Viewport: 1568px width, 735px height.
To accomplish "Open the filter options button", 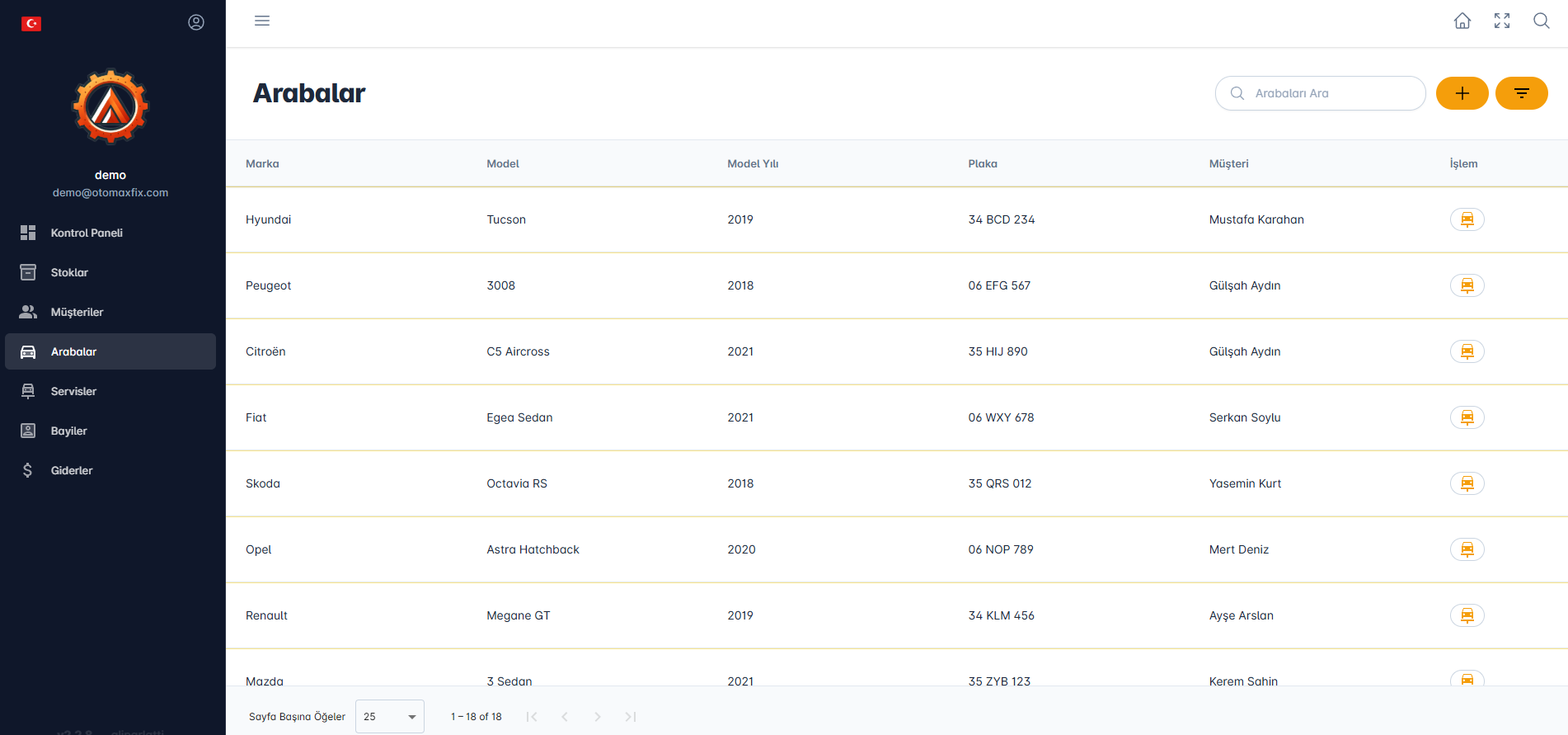I will [x=1522, y=93].
